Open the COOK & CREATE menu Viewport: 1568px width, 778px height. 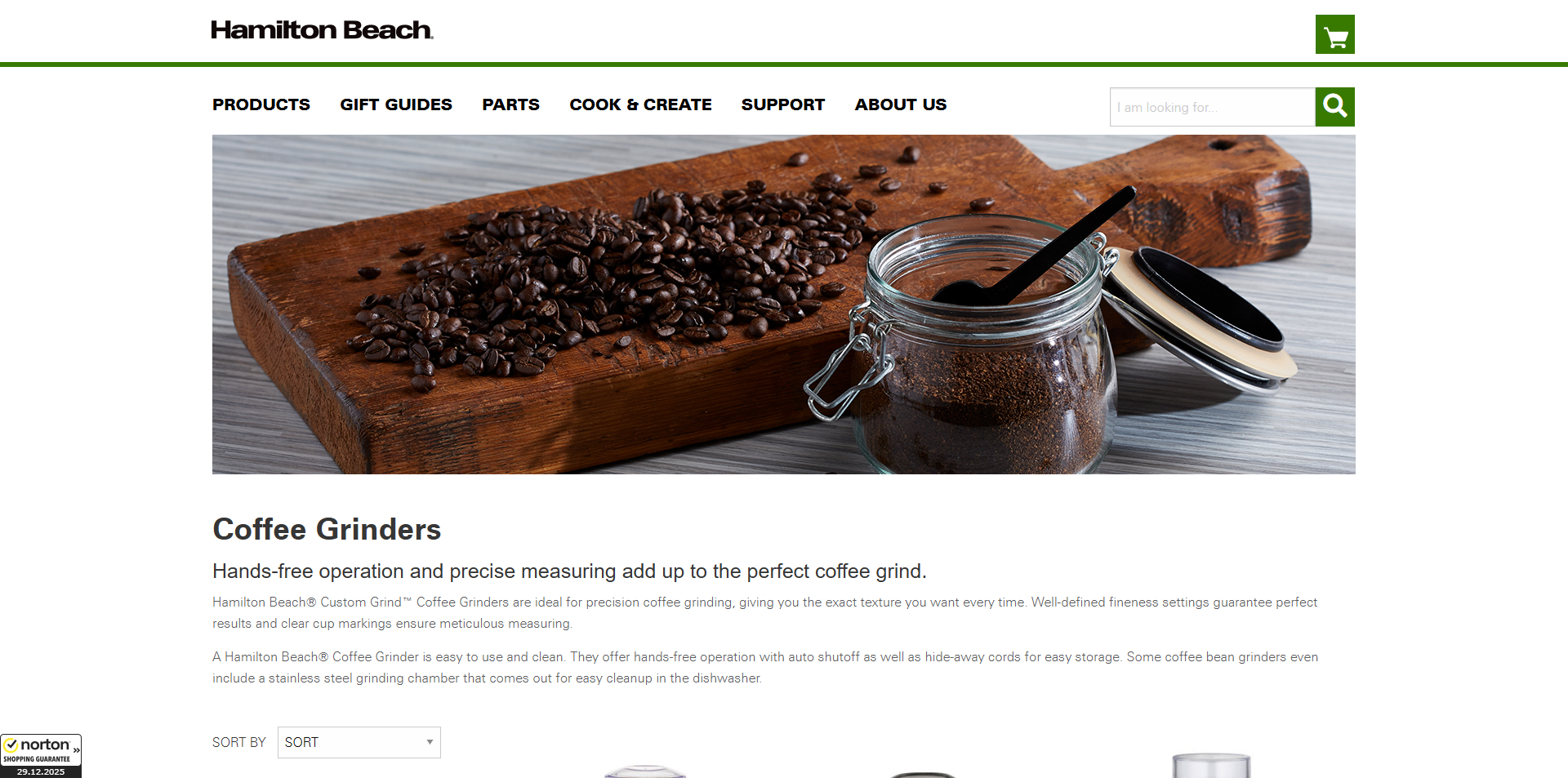tap(640, 104)
